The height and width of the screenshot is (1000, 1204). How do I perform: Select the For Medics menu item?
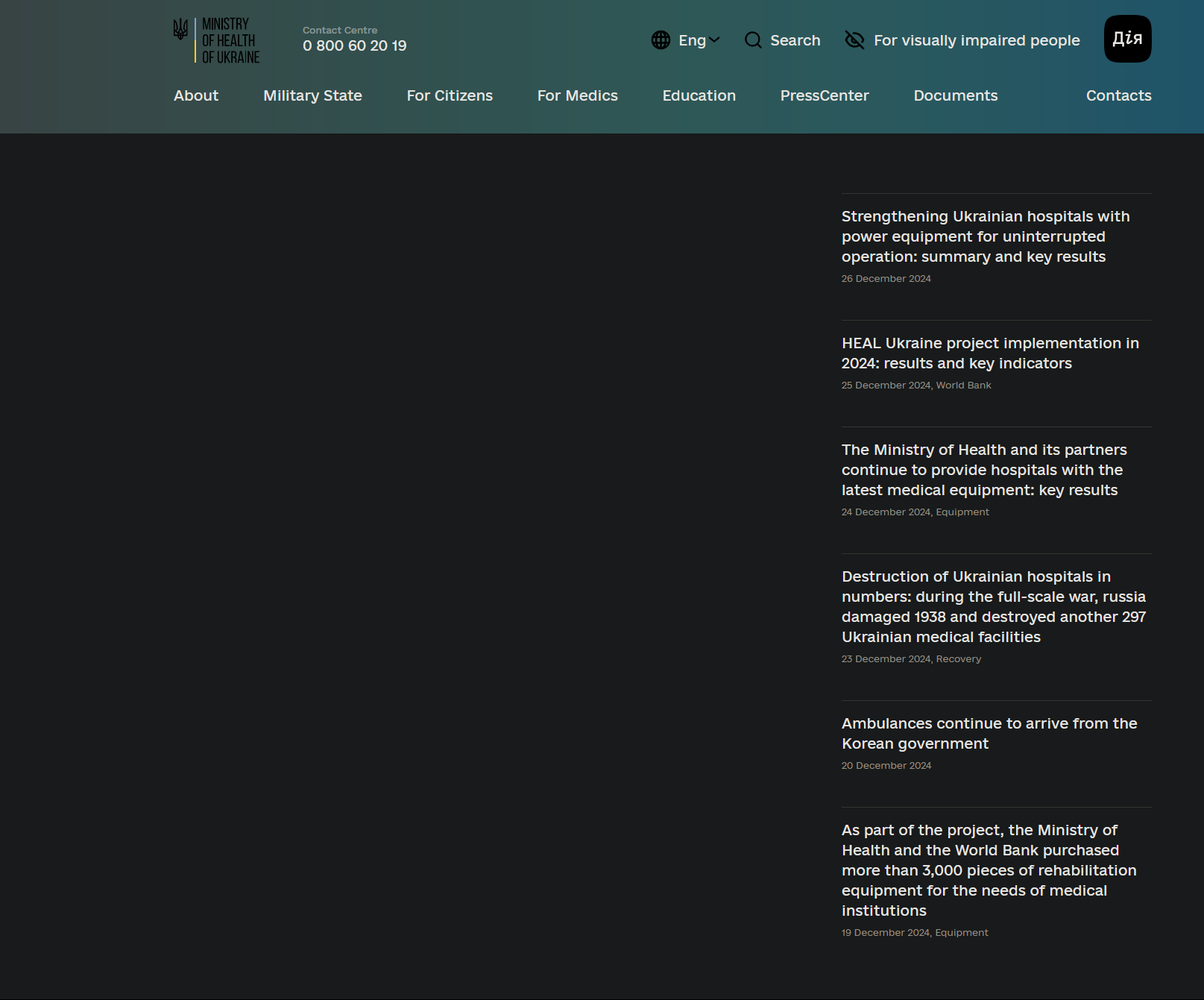pos(577,95)
